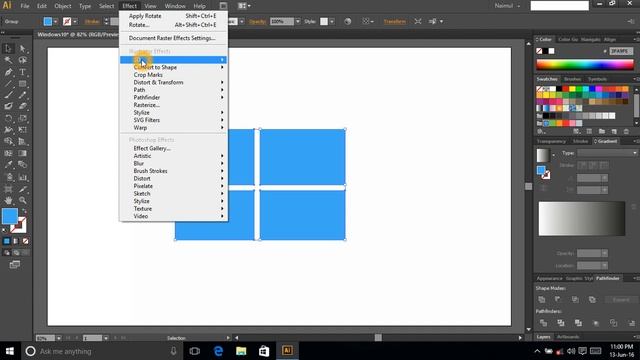Click the Unite shape mode icon
The width and height of the screenshot is (640, 360).
542,300
